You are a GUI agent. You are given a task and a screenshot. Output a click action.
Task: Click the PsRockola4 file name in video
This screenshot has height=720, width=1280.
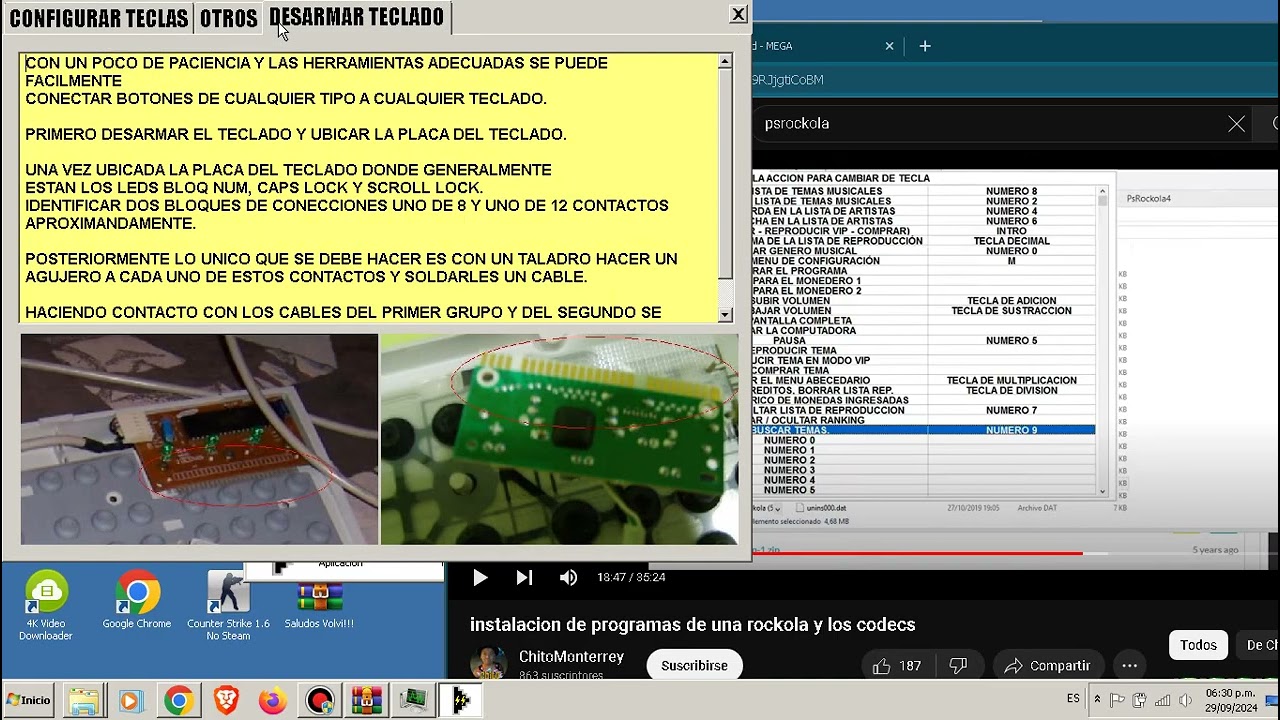pos(1148,199)
